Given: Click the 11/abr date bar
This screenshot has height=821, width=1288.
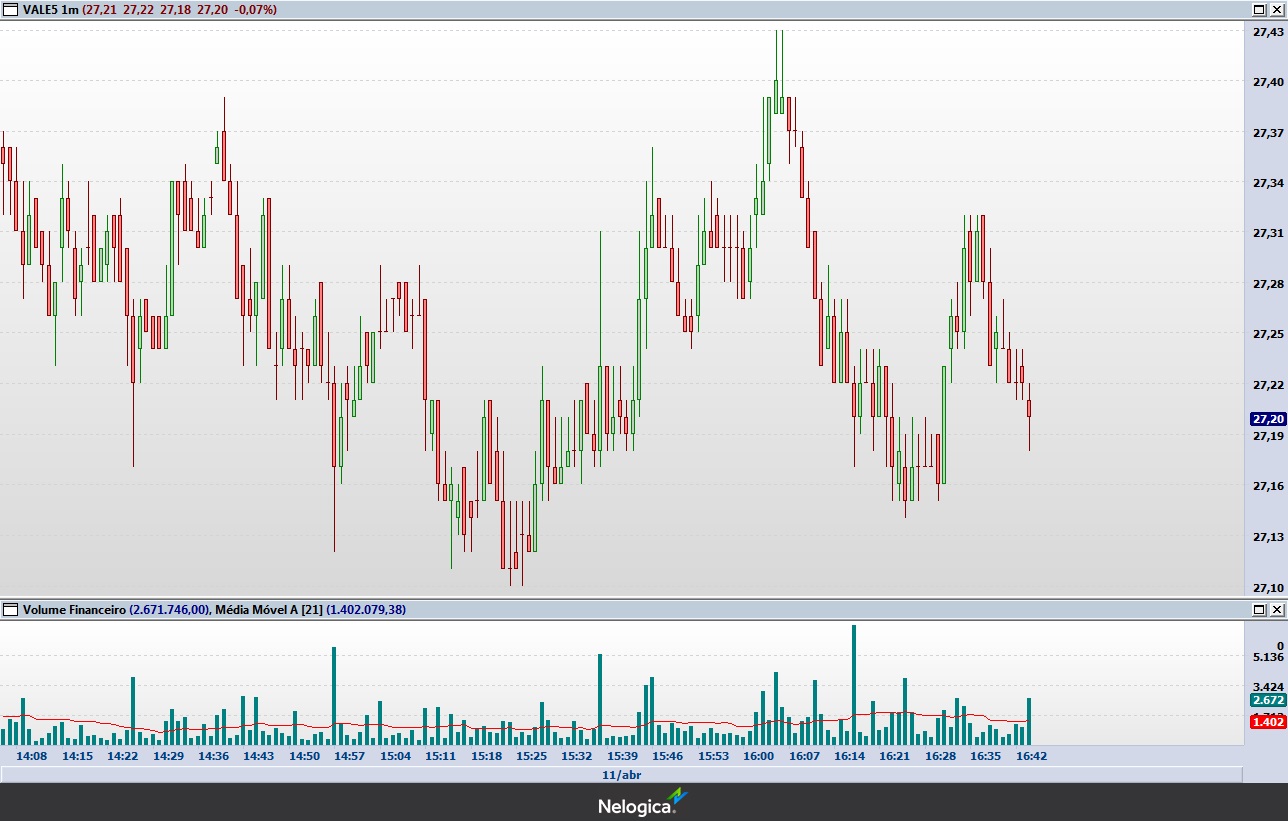Looking at the screenshot, I should [621, 775].
